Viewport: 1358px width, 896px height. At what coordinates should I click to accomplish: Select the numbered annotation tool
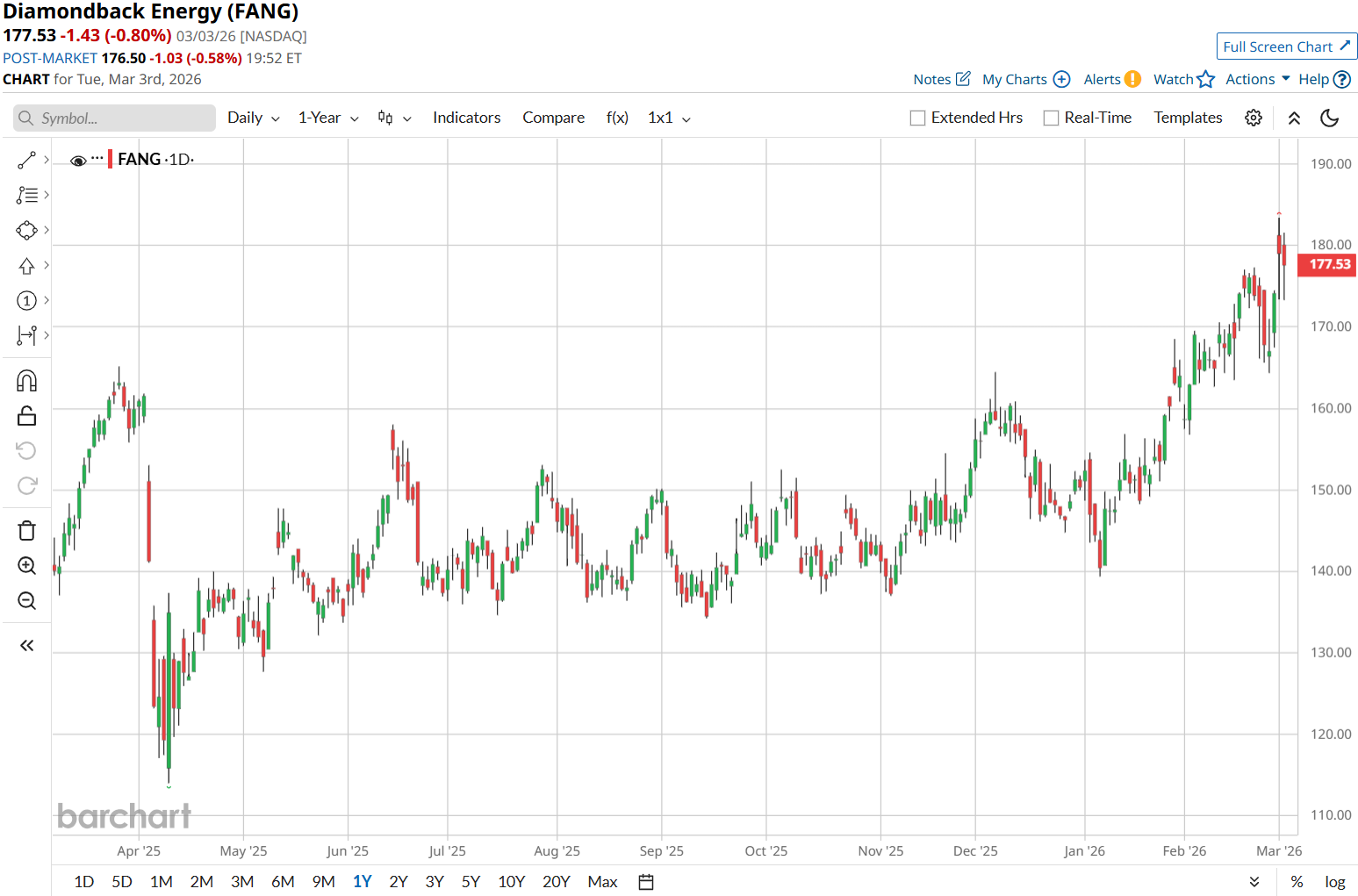tap(26, 300)
